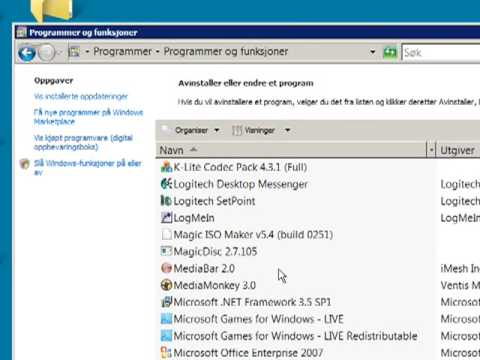Viewport: 480px width, 360px height.
Task: Select Logitech SetPoint in the list
Action: [x=214, y=201]
